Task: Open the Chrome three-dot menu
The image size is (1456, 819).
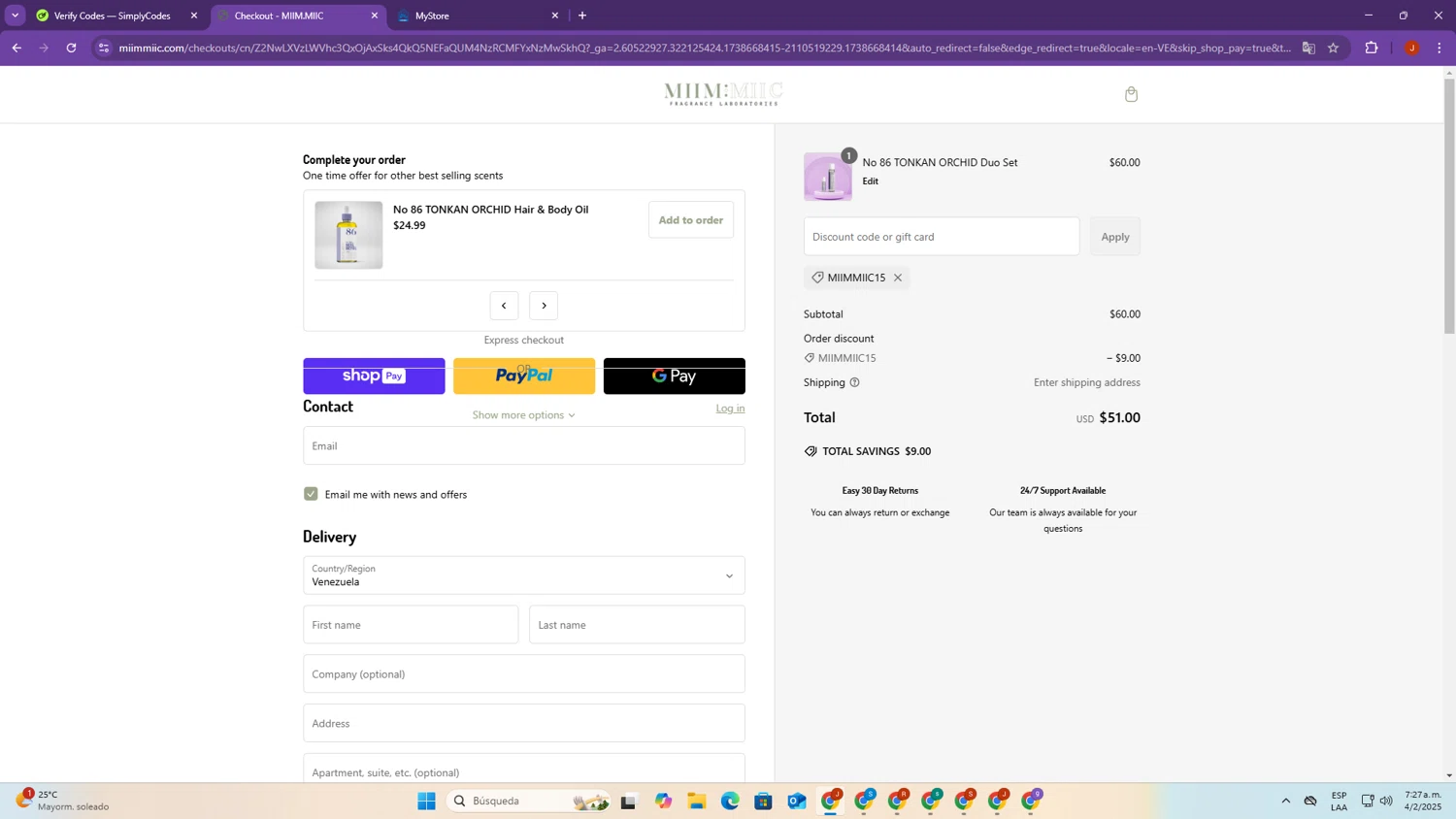Action: click(1439, 48)
